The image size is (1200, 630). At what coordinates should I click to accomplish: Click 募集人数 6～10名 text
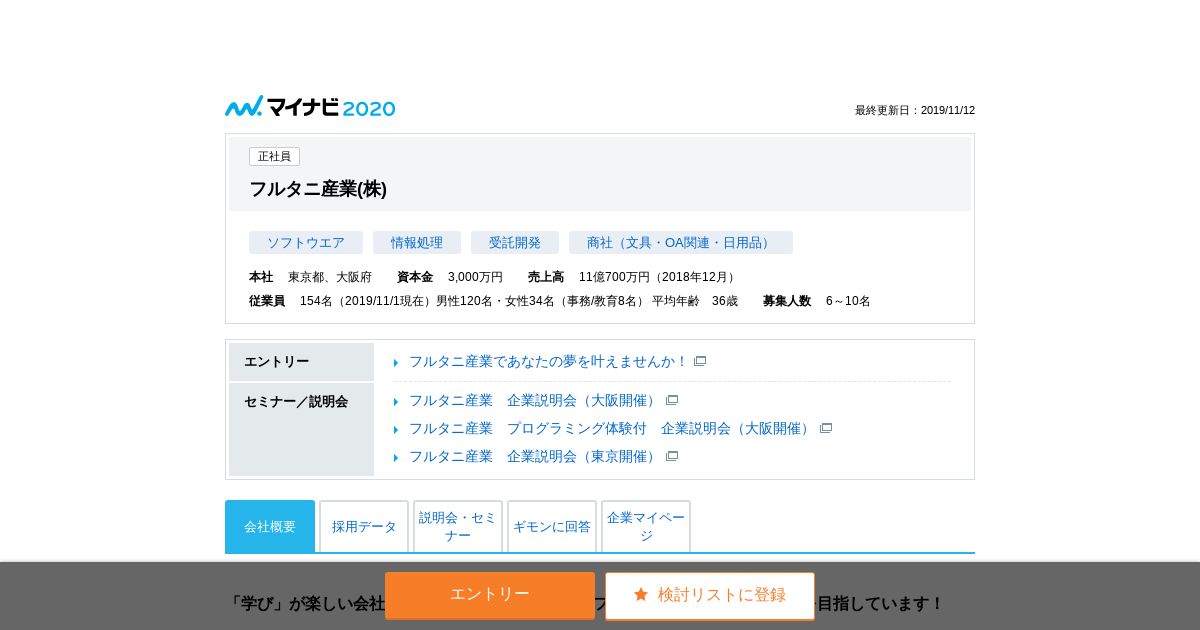[817, 301]
